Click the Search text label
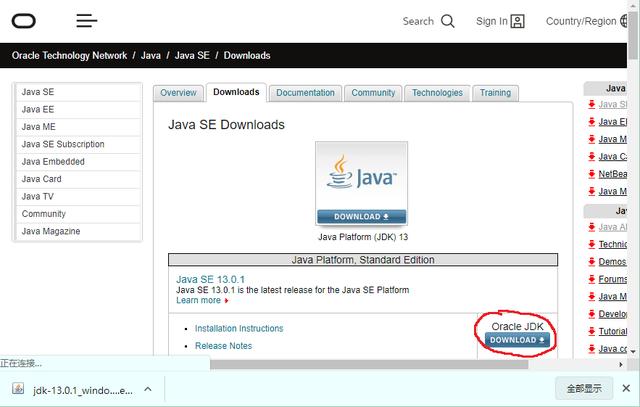The image size is (640, 407). [418, 21]
